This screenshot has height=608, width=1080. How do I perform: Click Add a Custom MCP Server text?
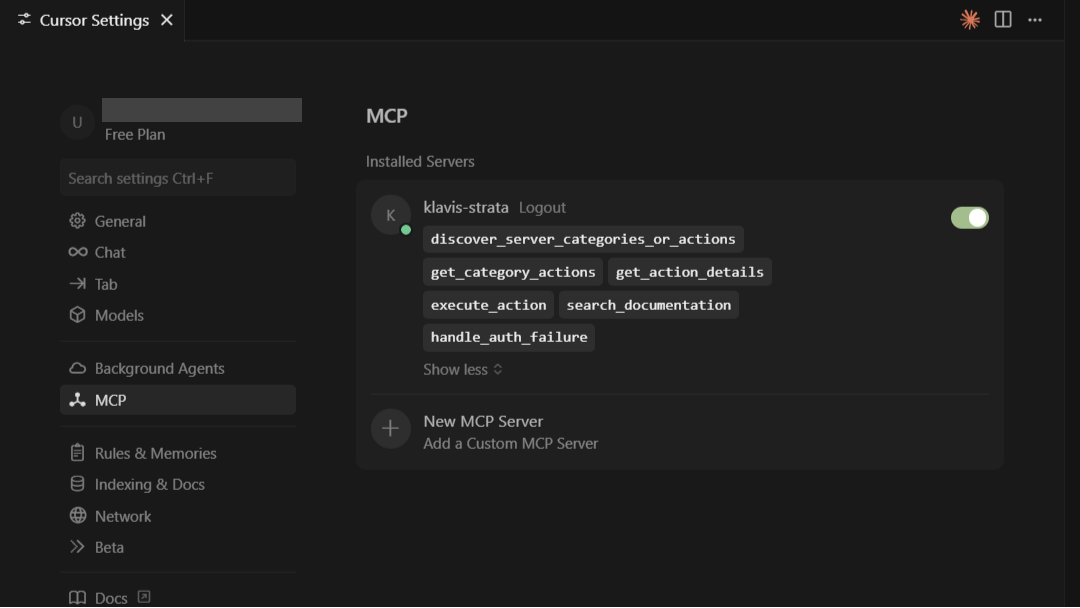[510, 443]
